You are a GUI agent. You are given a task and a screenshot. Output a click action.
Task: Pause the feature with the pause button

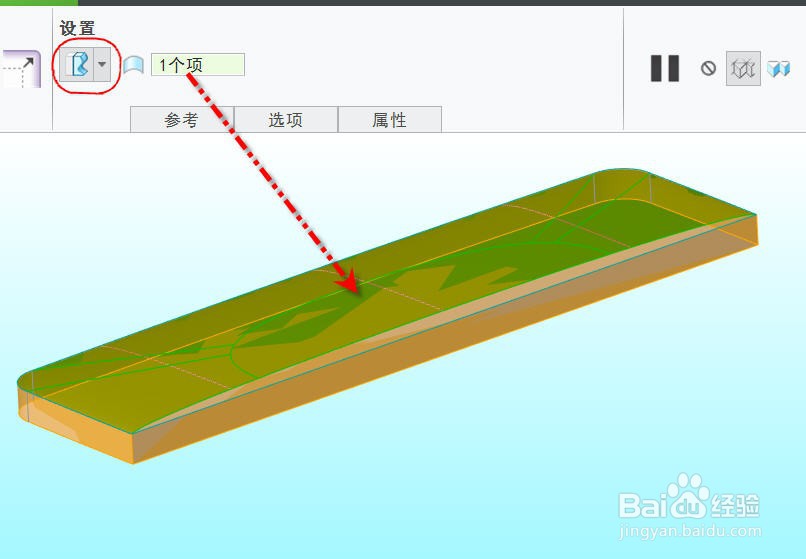[x=665, y=68]
